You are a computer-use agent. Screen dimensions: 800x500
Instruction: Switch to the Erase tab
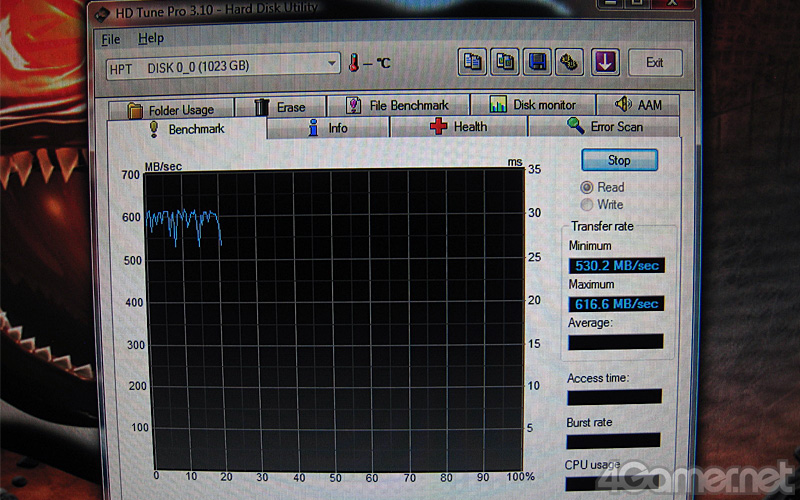(x=281, y=107)
